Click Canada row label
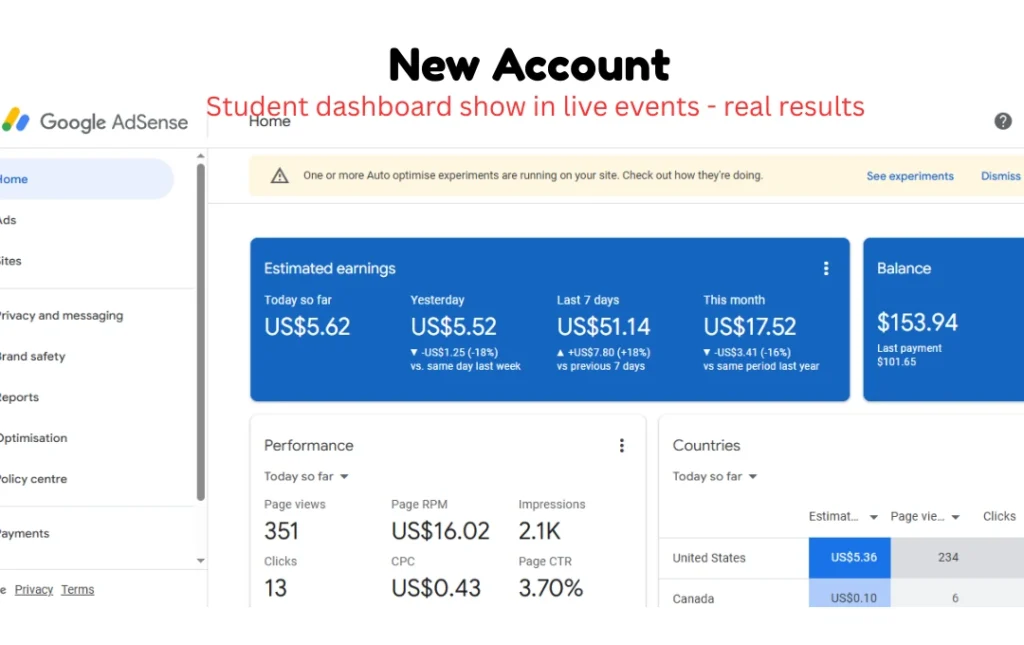Viewport: 1024px width, 645px height. [693, 599]
